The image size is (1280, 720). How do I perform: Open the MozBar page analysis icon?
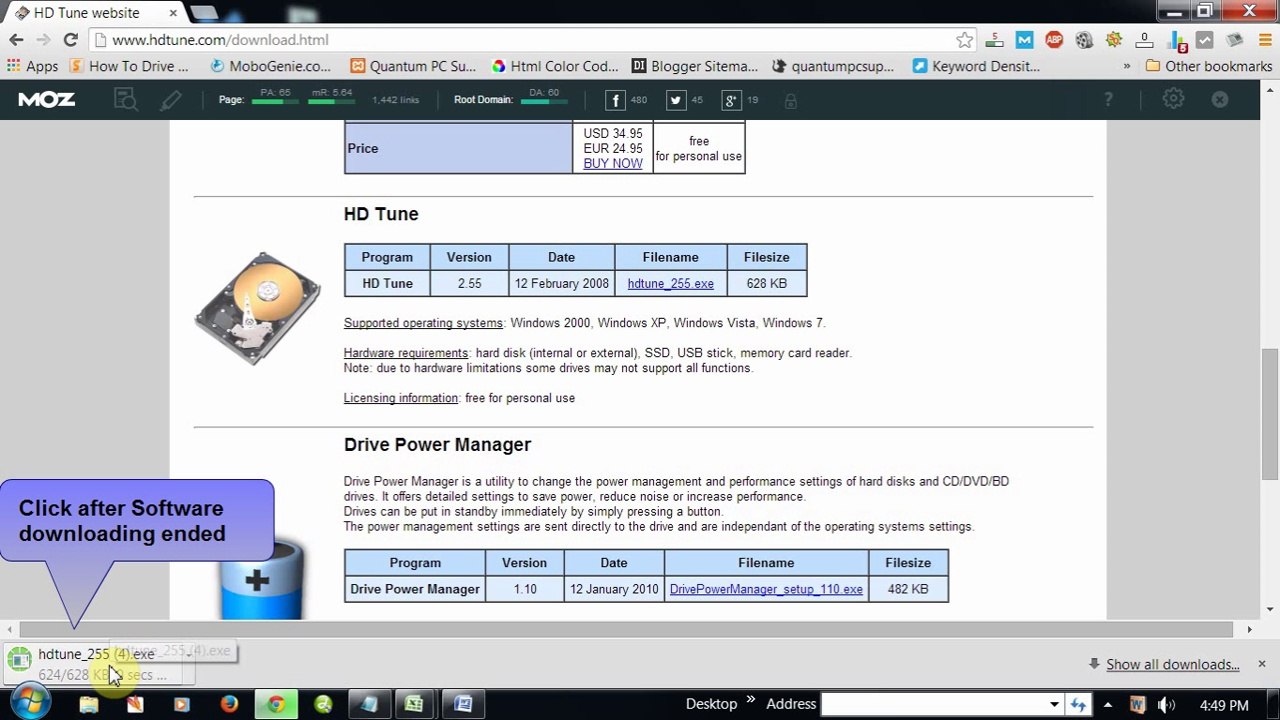[125, 99]
